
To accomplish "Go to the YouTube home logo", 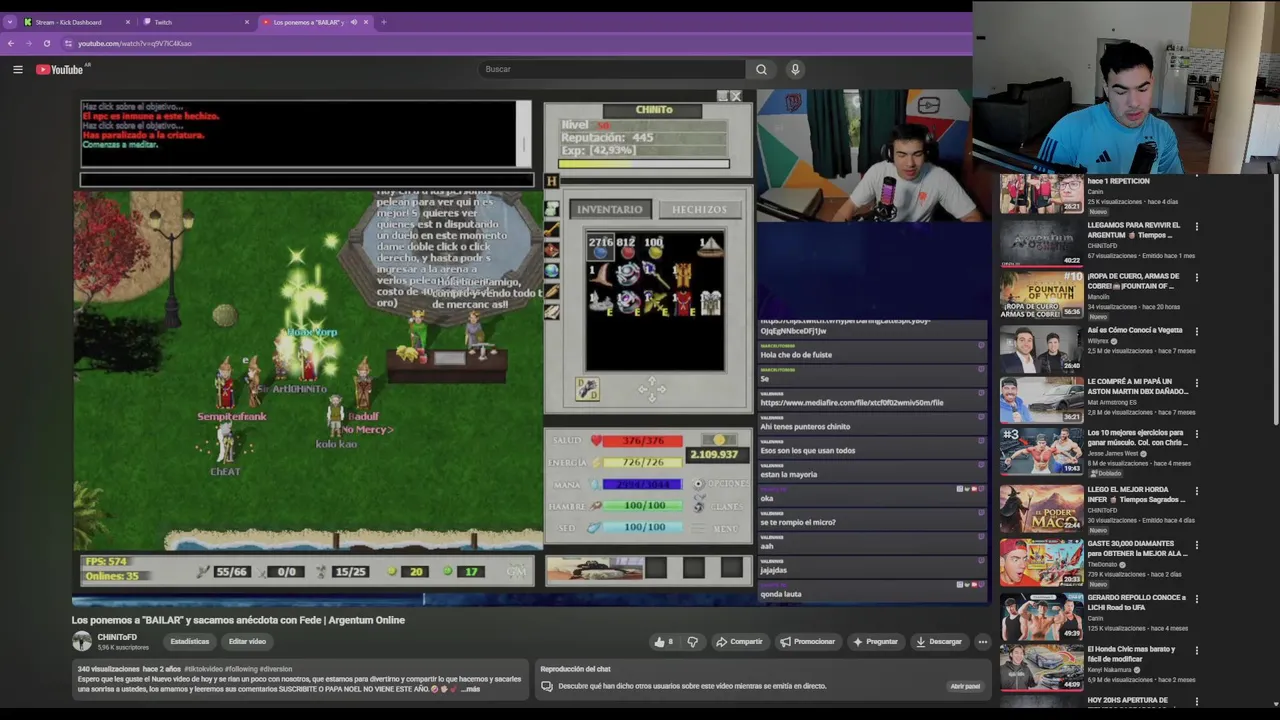I will pyautogui.click(x=60, y=69).
